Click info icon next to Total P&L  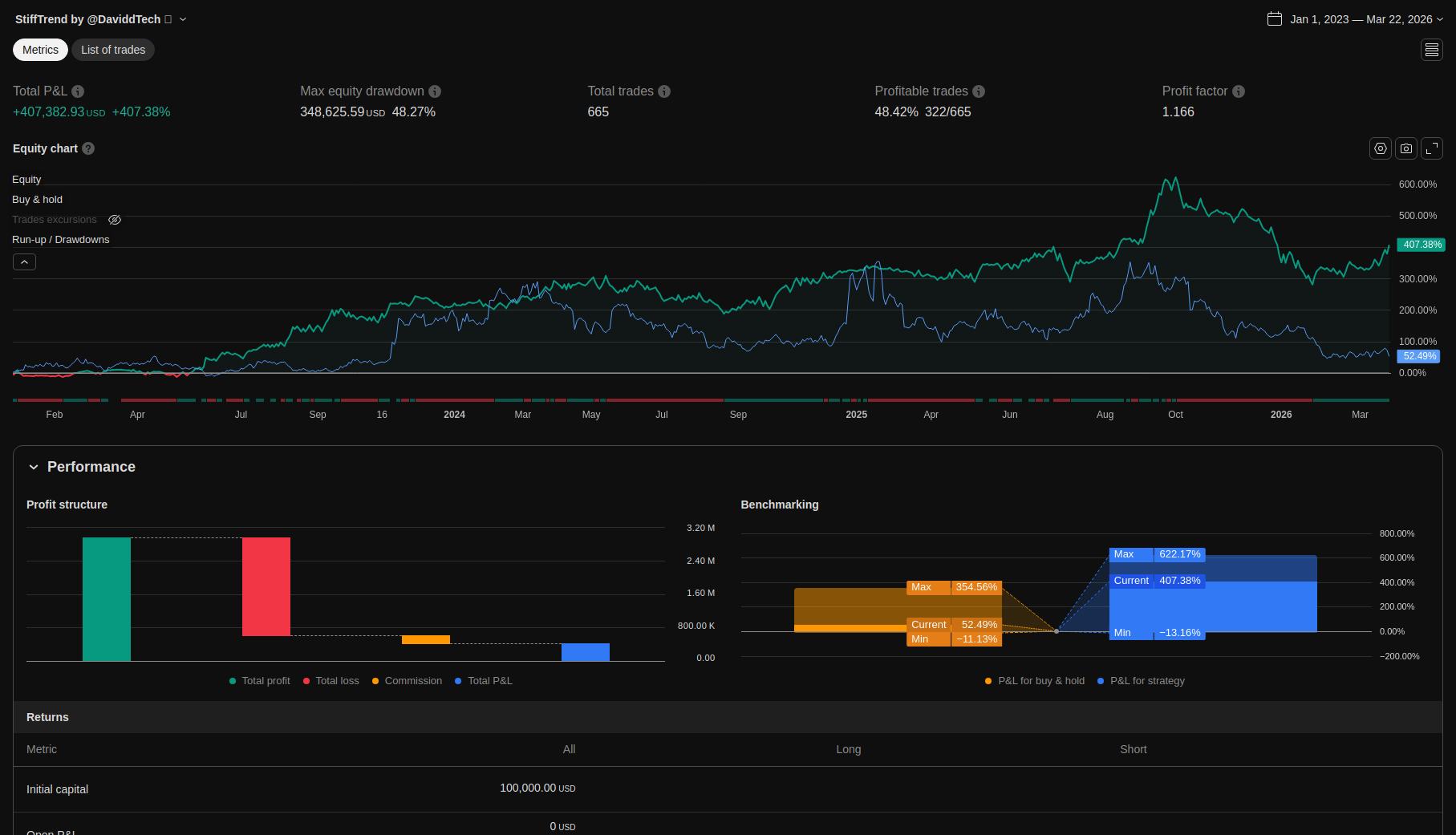click(78, 91)
